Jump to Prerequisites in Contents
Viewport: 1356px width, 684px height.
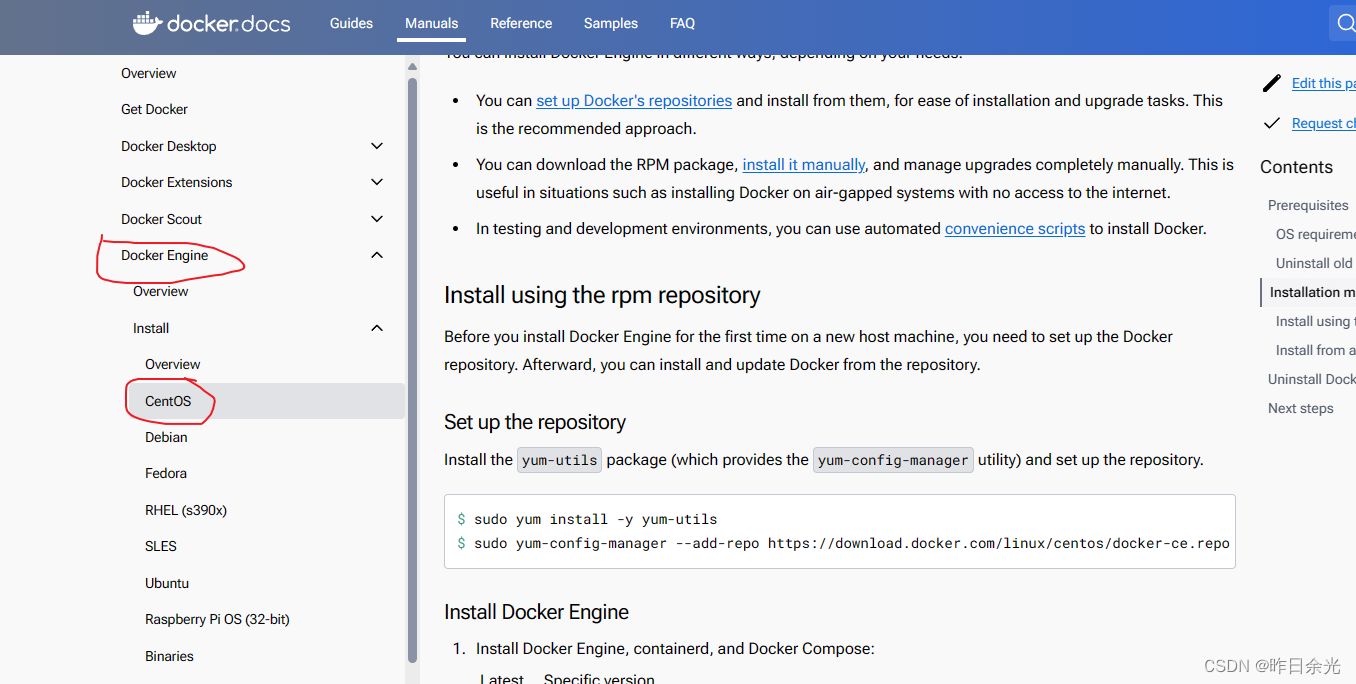1308,205
